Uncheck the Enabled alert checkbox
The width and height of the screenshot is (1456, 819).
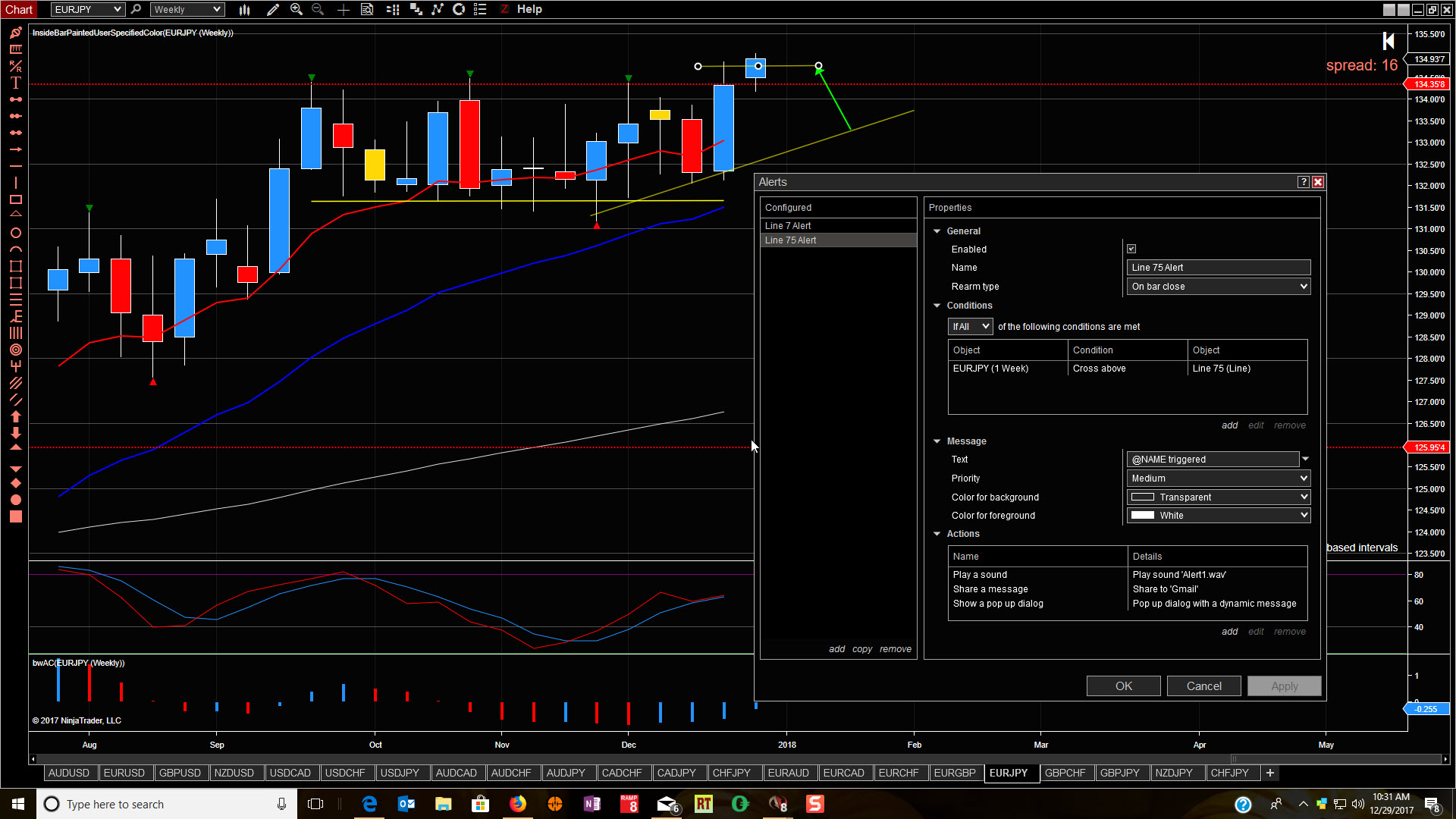[1131, 249]
